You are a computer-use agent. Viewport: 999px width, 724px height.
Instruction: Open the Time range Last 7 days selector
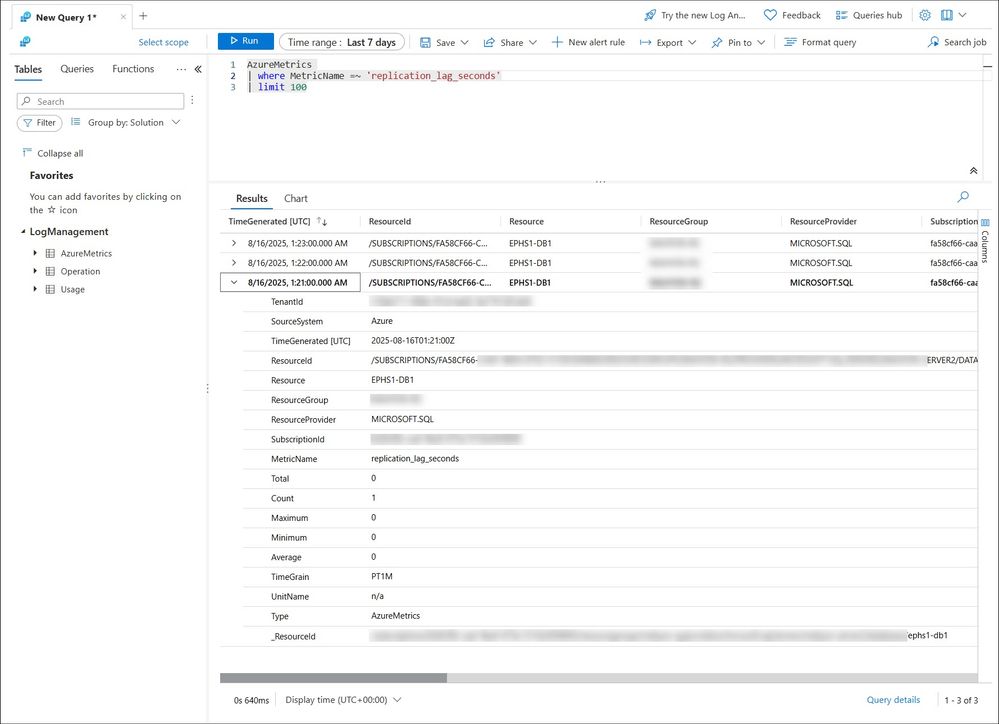coord(341,42)
